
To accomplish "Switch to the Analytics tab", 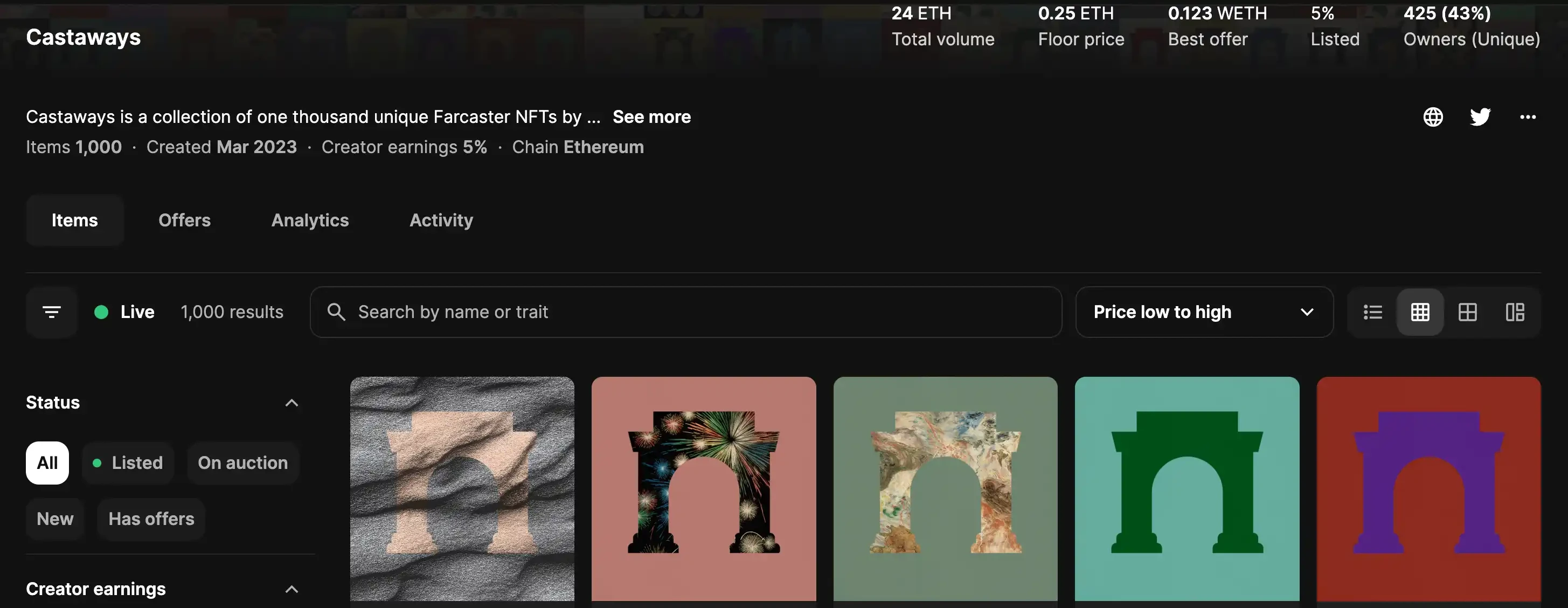I will (x=310, y=220).
